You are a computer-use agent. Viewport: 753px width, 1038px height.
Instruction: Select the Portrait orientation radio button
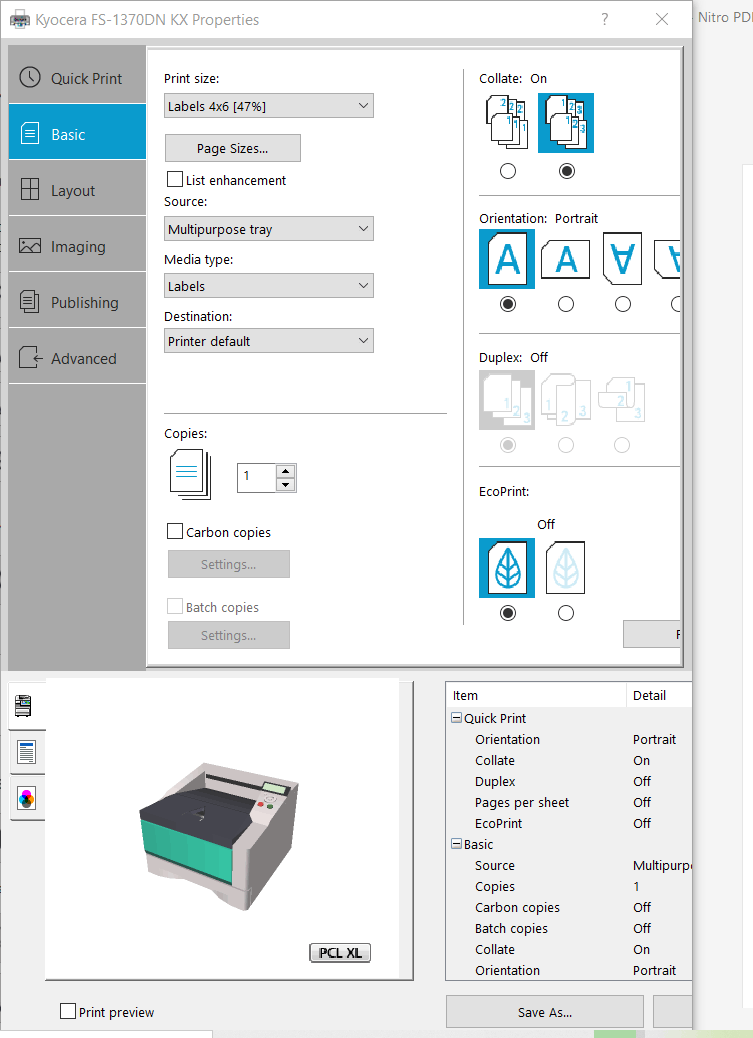[x=508, y=305]
